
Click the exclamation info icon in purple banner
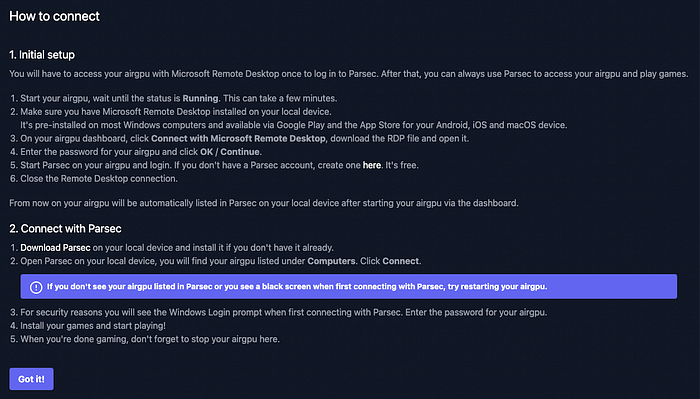tap(36, 287)
